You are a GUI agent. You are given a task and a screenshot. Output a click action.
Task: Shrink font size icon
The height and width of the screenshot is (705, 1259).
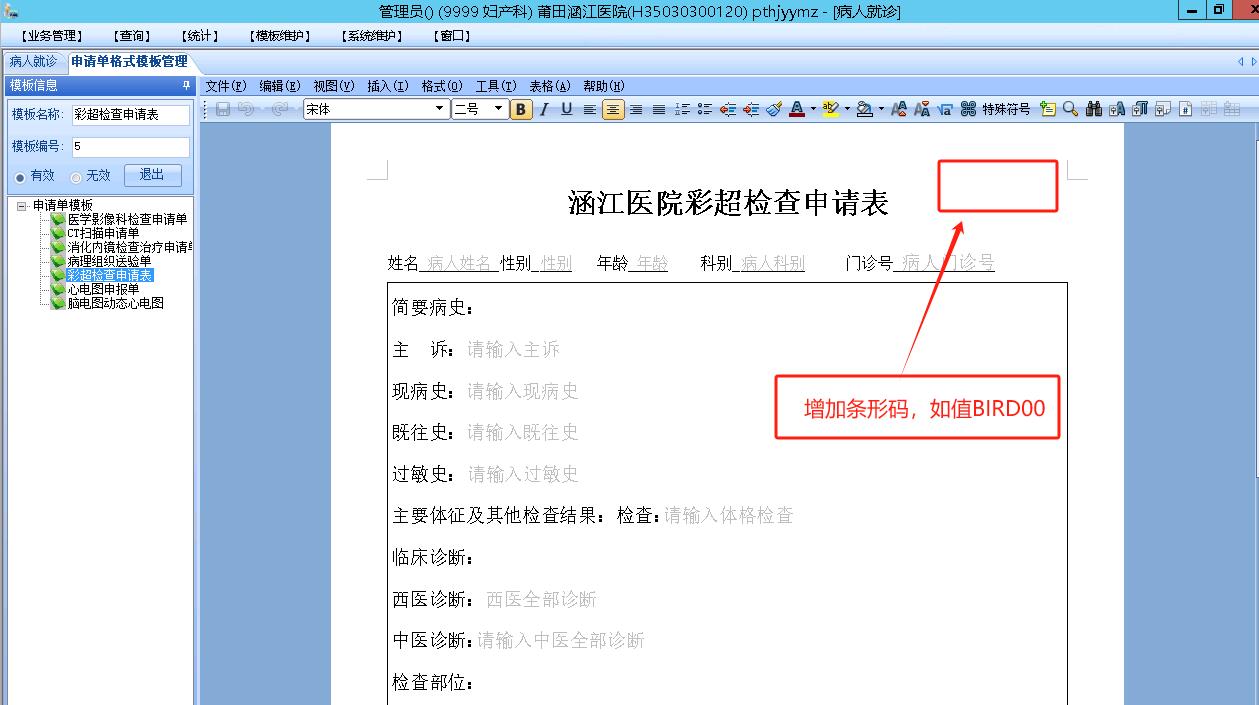[x=922, y=109]
